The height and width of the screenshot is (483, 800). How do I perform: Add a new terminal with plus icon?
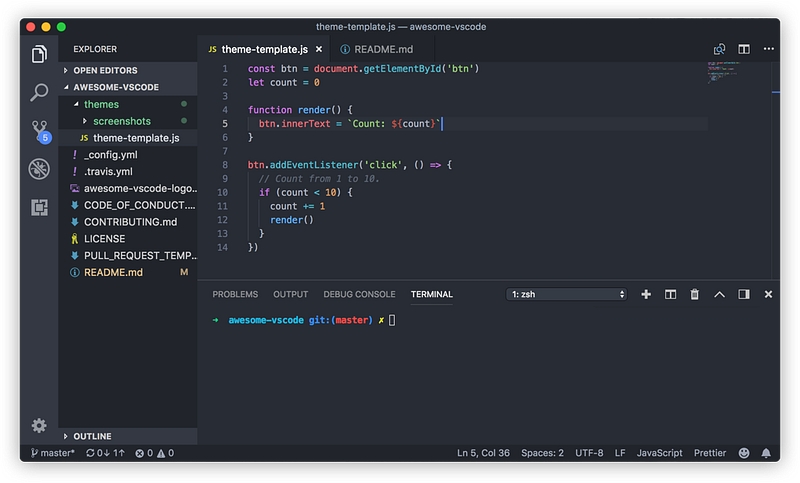click(x=646, y=294)
